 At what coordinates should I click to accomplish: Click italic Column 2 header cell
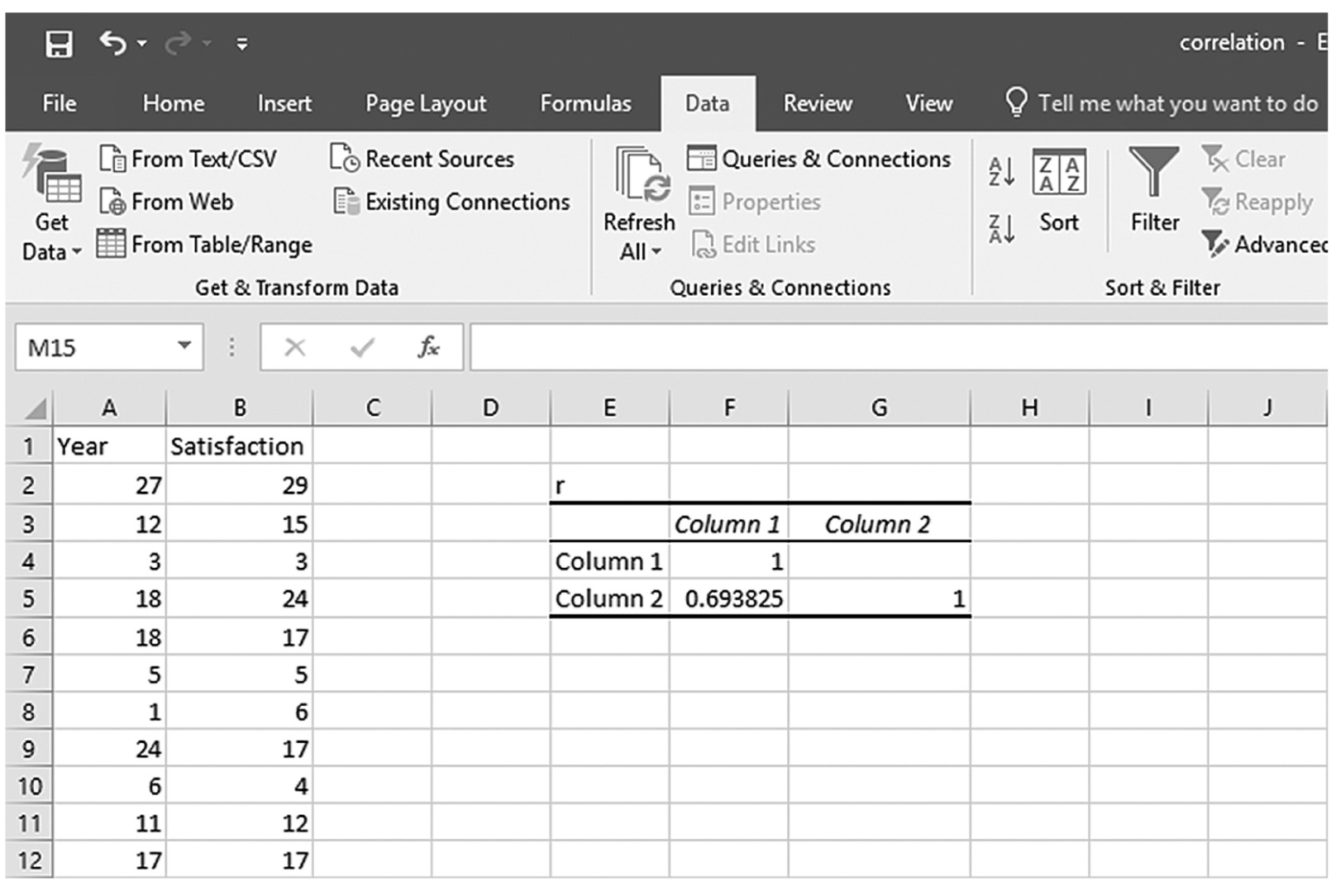(879, 524)
